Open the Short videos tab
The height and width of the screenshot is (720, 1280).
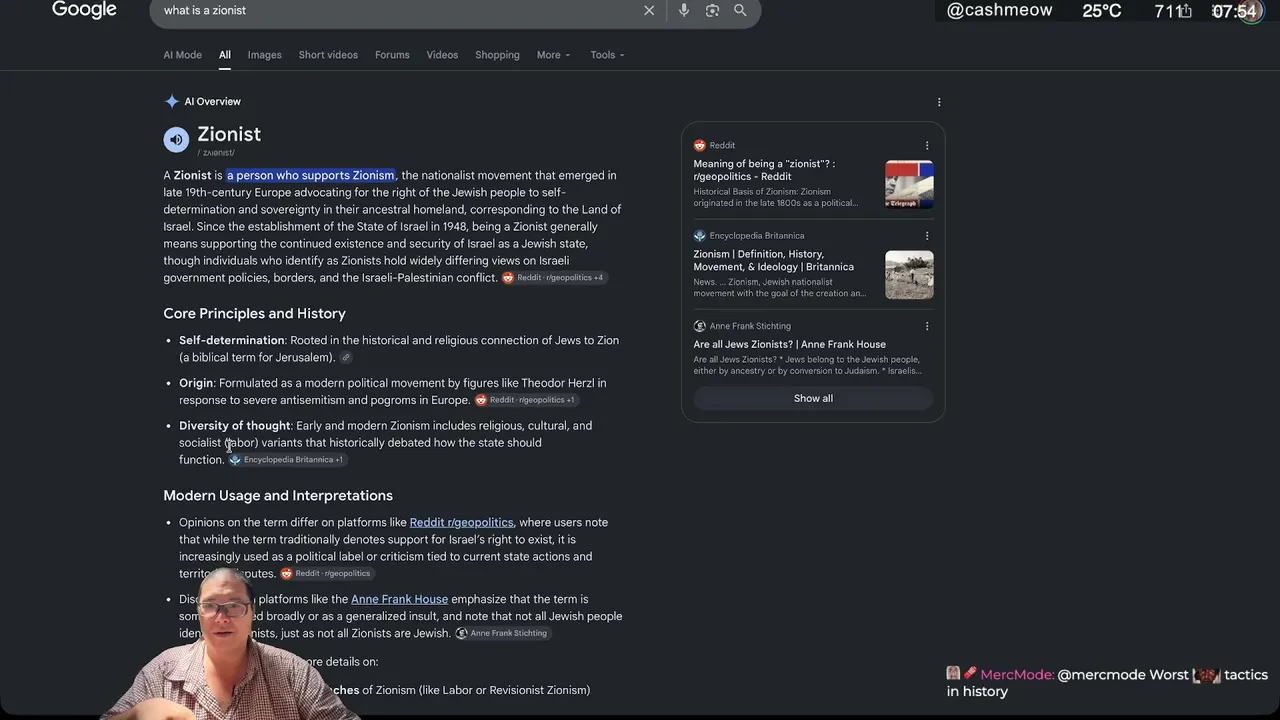pyautogui.click(x=328, y=55)
